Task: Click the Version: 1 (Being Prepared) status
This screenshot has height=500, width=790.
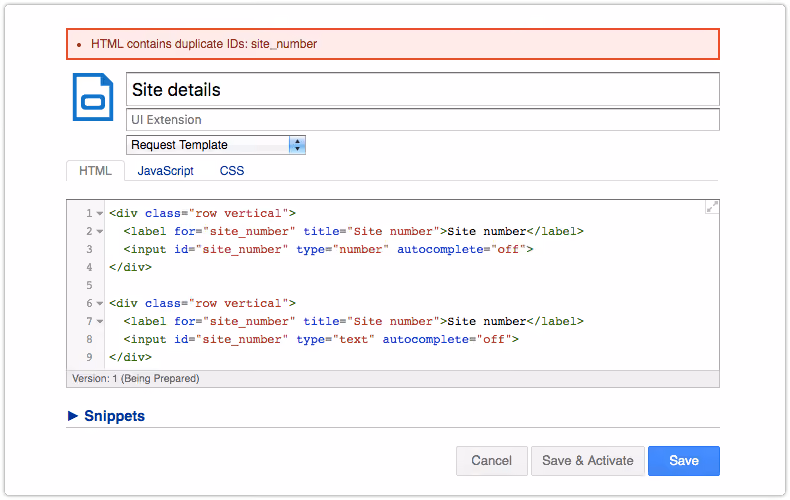Action: click(136, 379)
